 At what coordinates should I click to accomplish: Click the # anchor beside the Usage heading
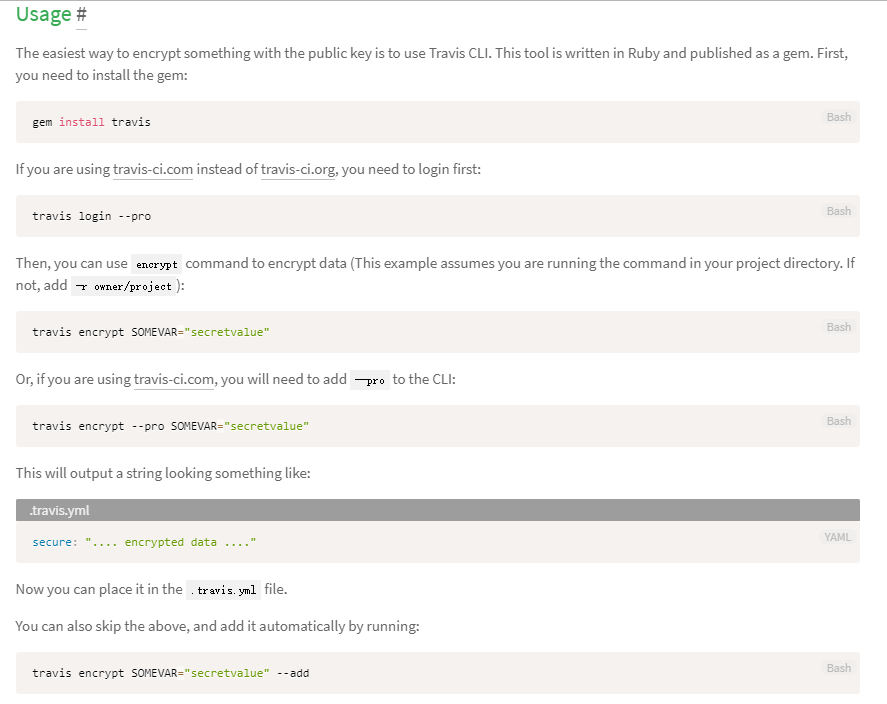click(81, 15)
